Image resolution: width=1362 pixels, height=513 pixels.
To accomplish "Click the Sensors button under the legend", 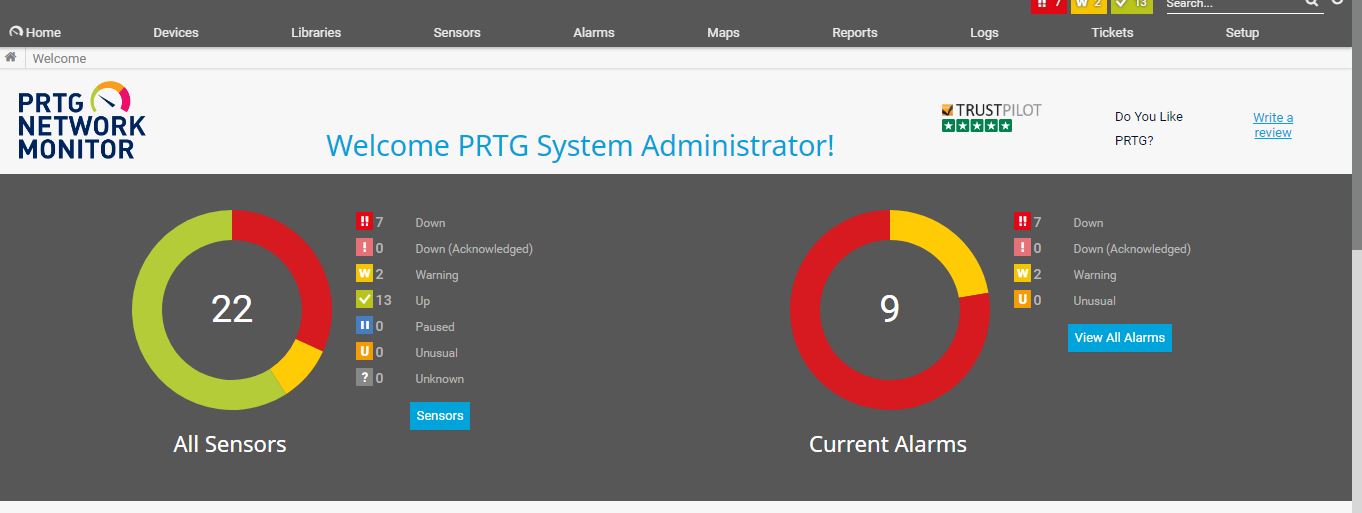I will coord(440,416).
